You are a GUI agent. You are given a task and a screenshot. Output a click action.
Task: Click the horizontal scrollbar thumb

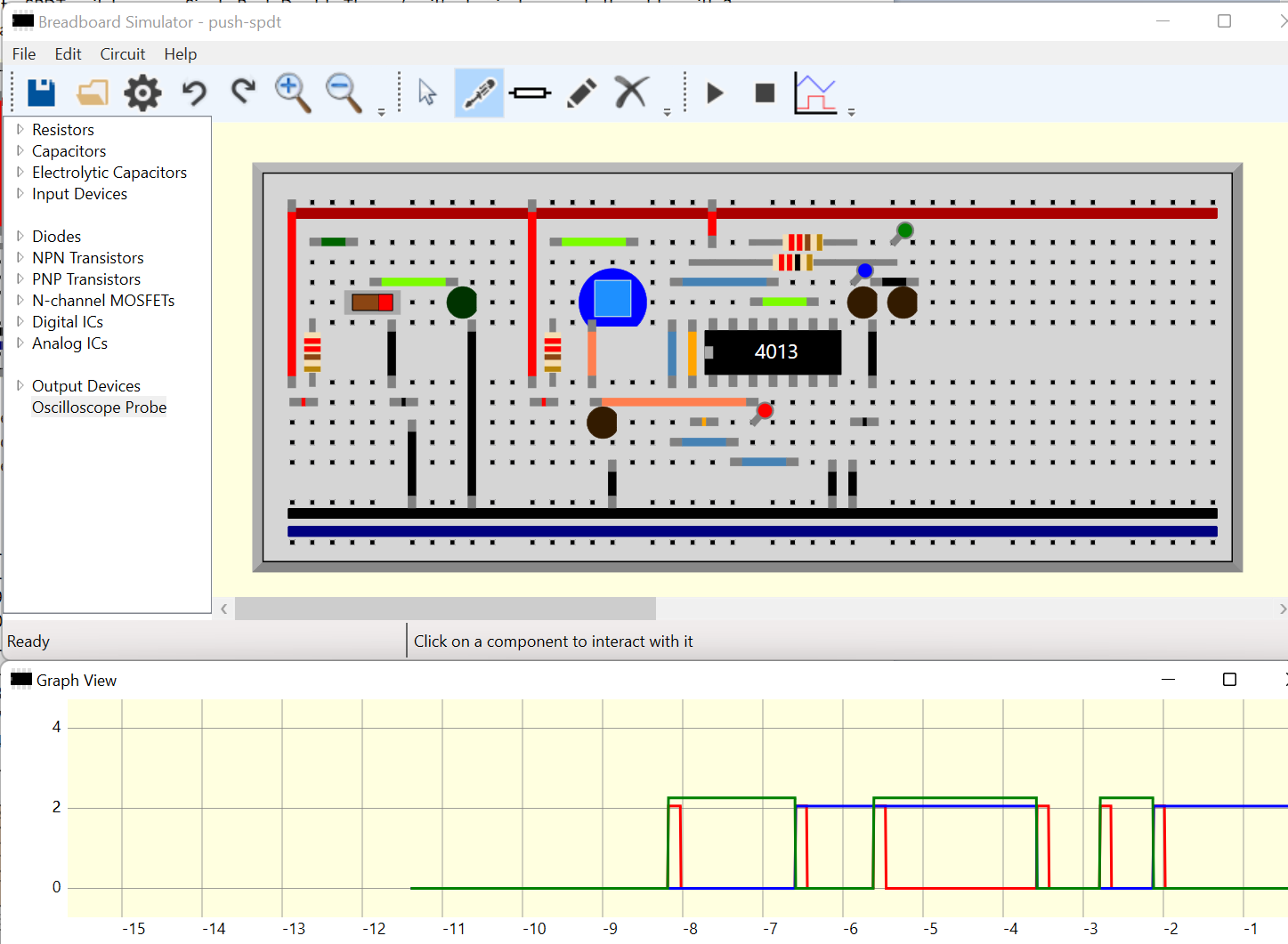coord(445,609)
